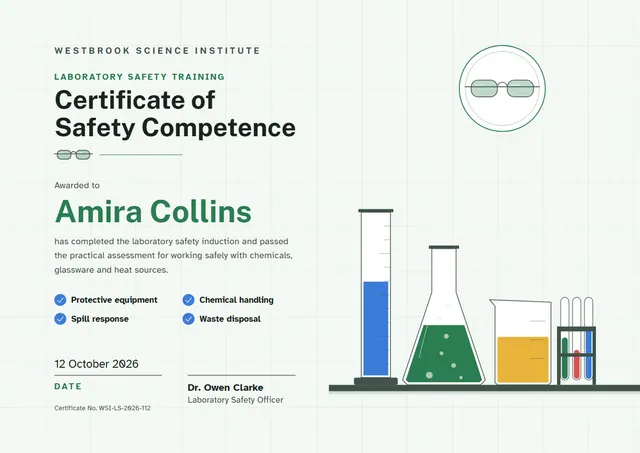The height and width of the screenshot is (453, 640).
Task: Click the blue graduated cylinder illustration
Action: pyautogui.click(x=376, y=298)
